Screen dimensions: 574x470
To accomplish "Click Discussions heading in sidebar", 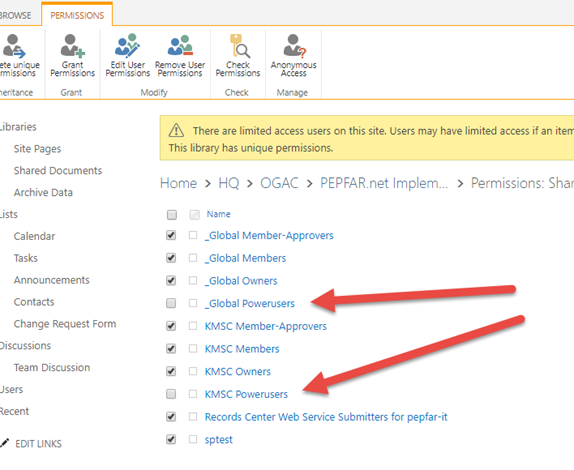I will 25,346.
